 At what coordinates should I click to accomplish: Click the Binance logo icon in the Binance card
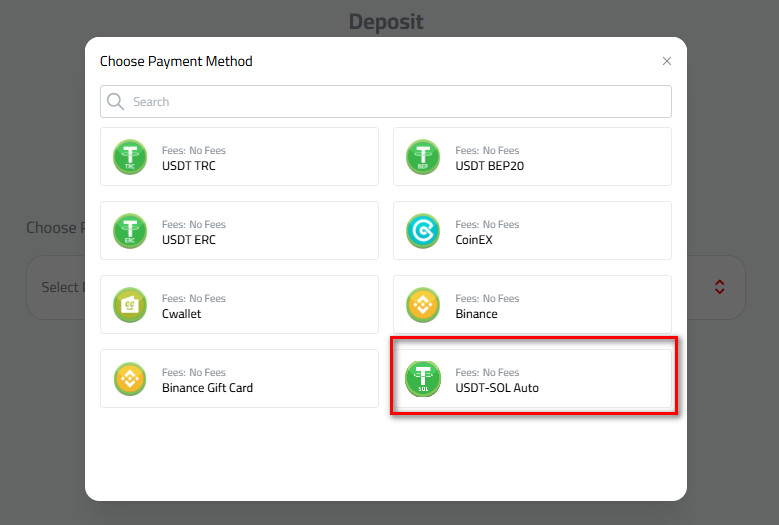click(423, 305)
